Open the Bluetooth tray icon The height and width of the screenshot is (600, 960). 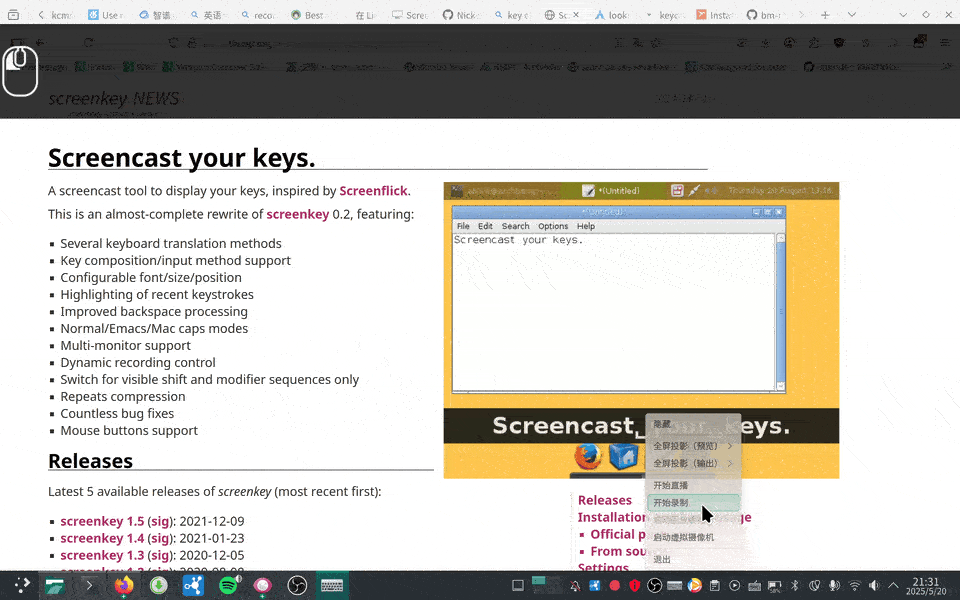coord(795,586)
